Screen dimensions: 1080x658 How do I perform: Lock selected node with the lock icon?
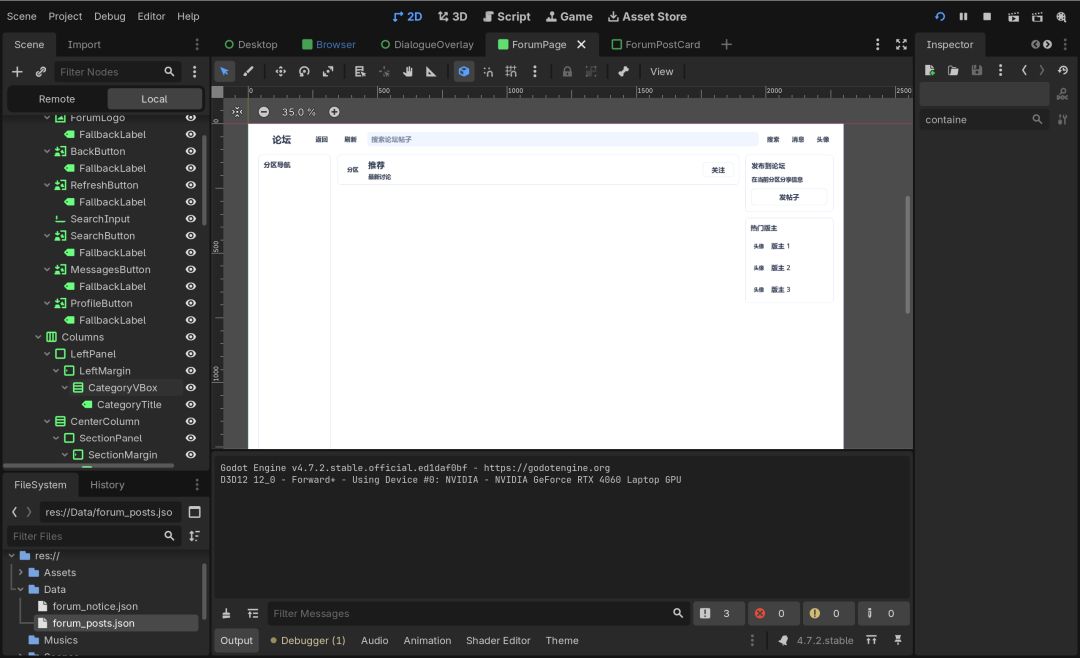point(567,72)
